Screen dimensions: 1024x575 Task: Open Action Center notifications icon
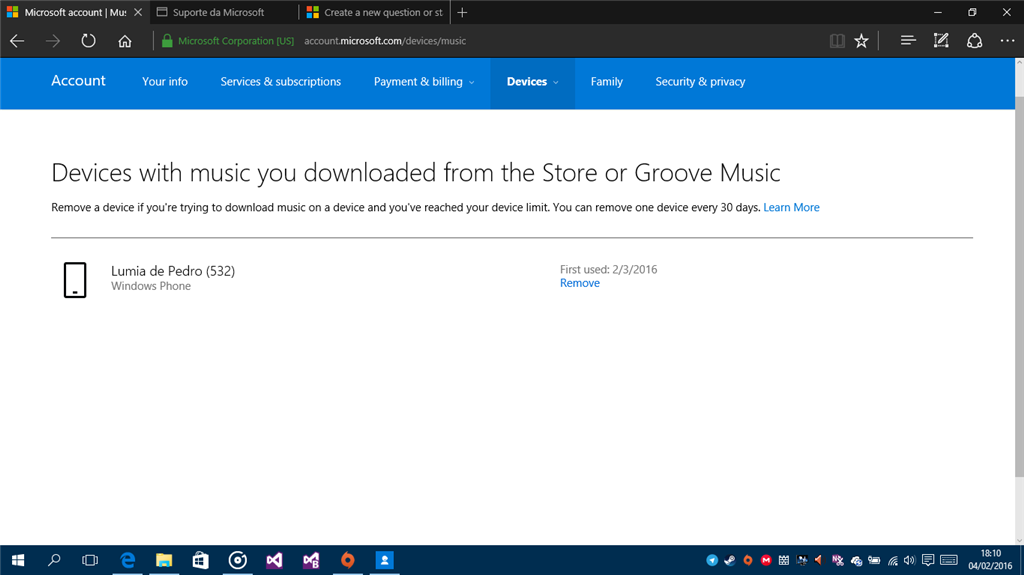pyautogui.click(x=928, y=561)
